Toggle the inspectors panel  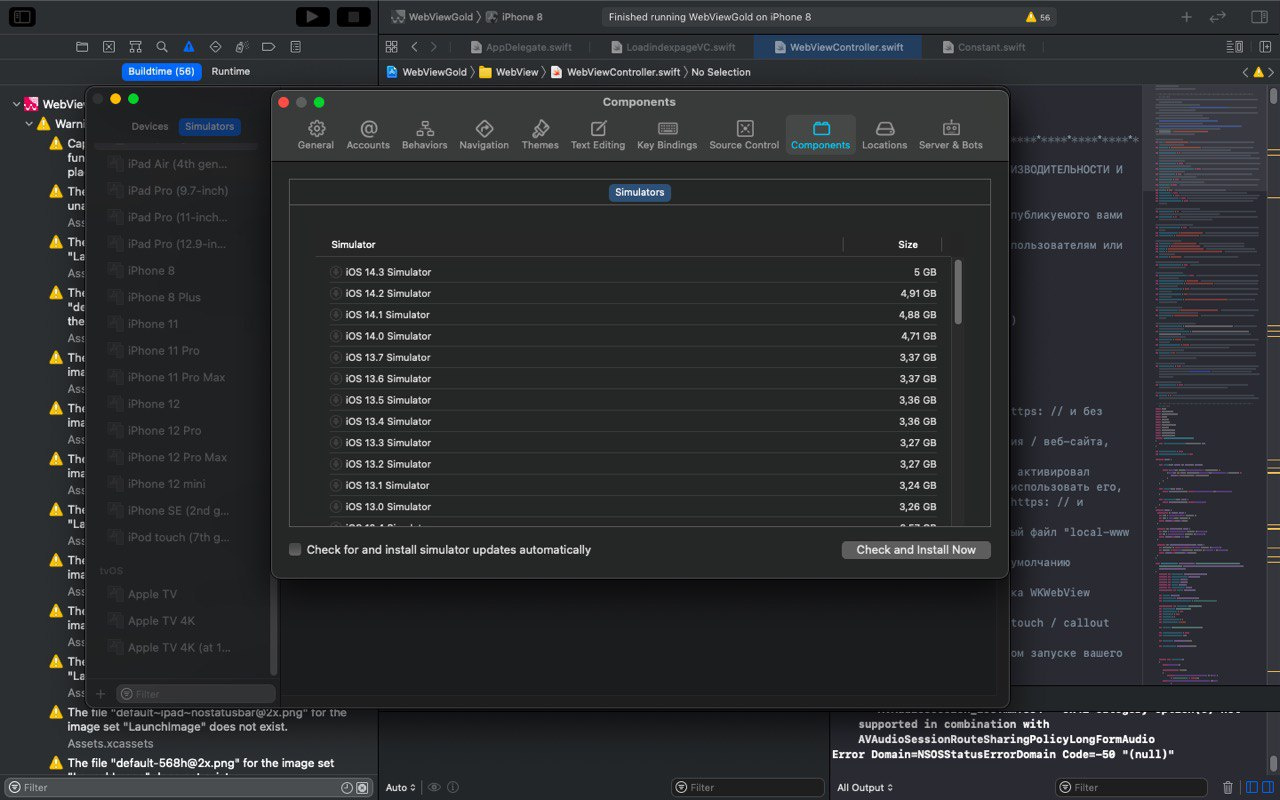pos(1259,17)
